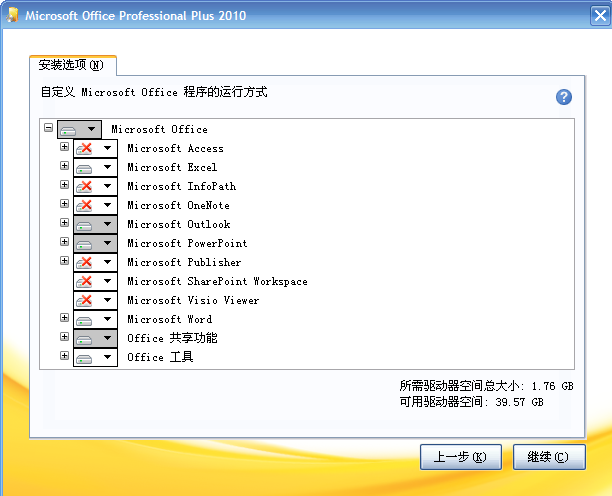The height and width of the screenshot is (496, 612).
Task: Click the Office installer icon in title bar
Action: [13, 15]
